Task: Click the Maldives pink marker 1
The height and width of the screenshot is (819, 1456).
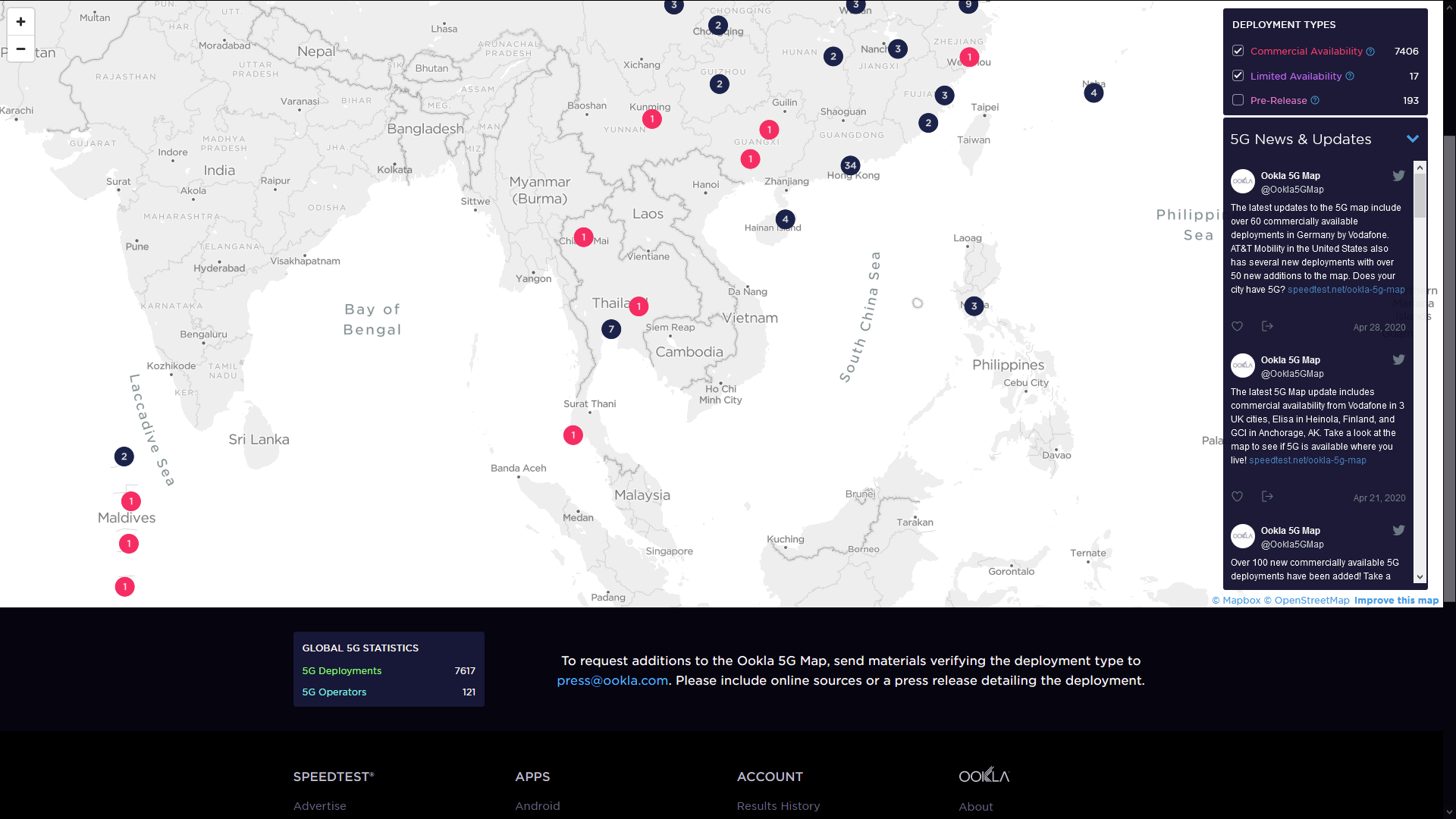Action: (x=131, y=501)
